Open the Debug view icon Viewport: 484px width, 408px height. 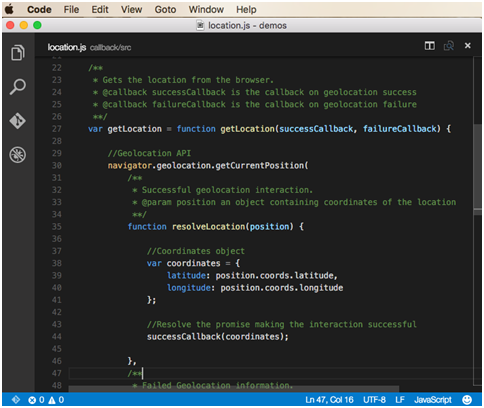(18, 155)
